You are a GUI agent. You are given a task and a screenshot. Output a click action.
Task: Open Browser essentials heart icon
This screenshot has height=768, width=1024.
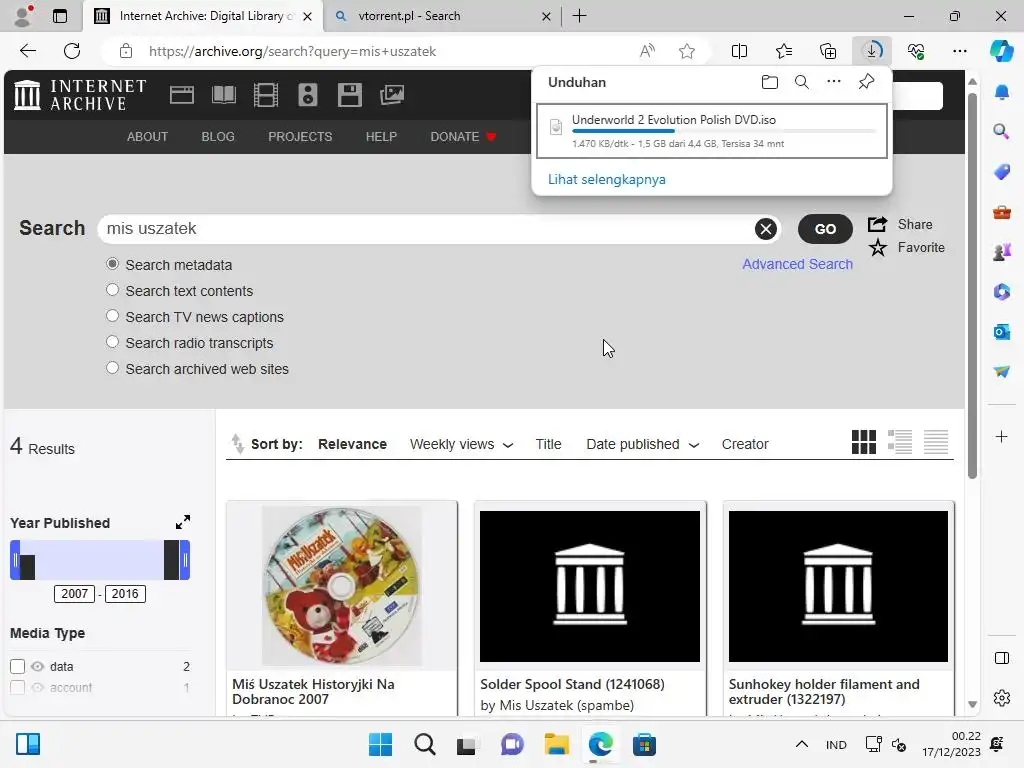(916, 51)
